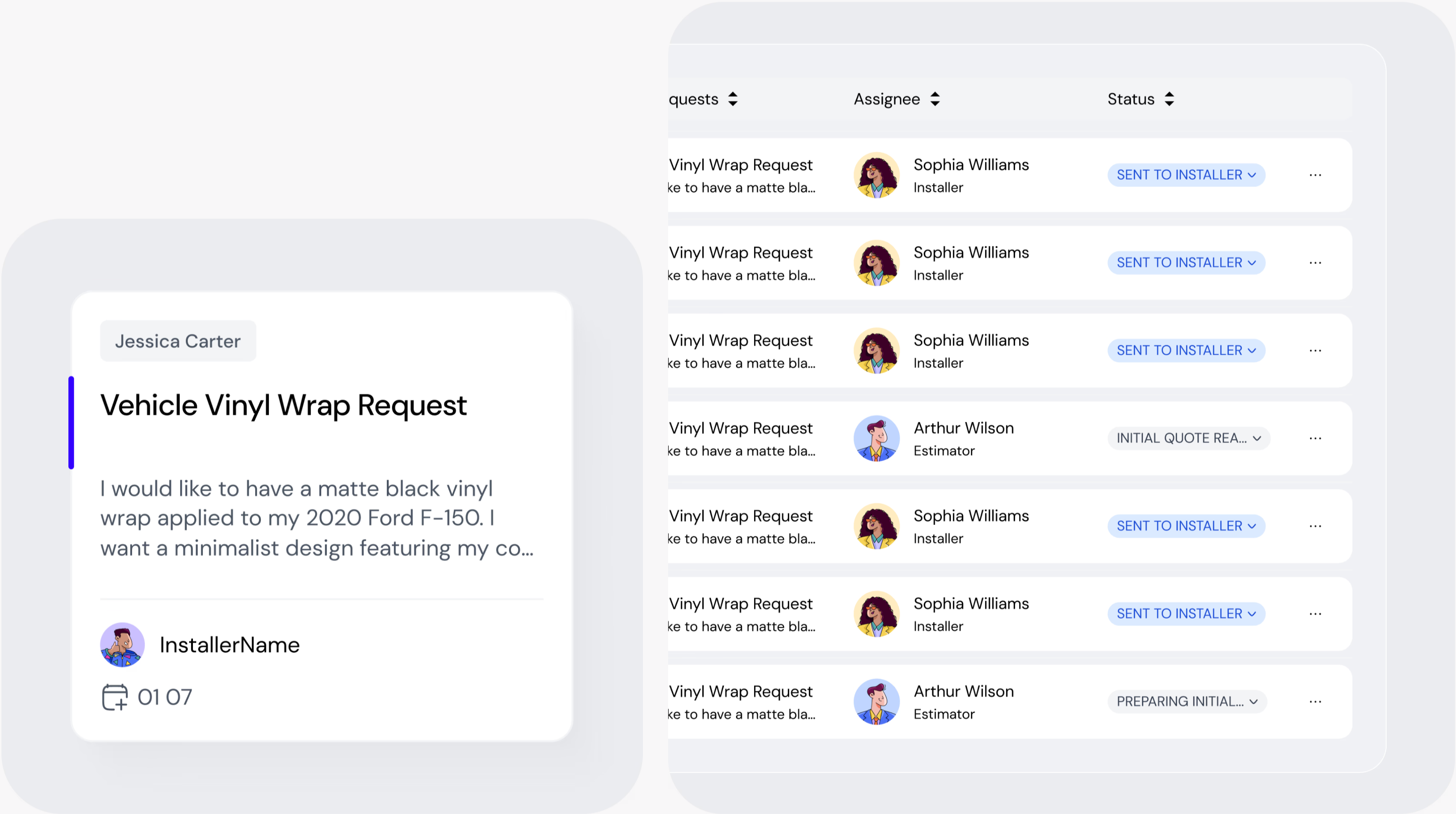Sort the Requests column with its arrows
Image resolution: width=1456 pixels, height=814 pixels.
733,99
